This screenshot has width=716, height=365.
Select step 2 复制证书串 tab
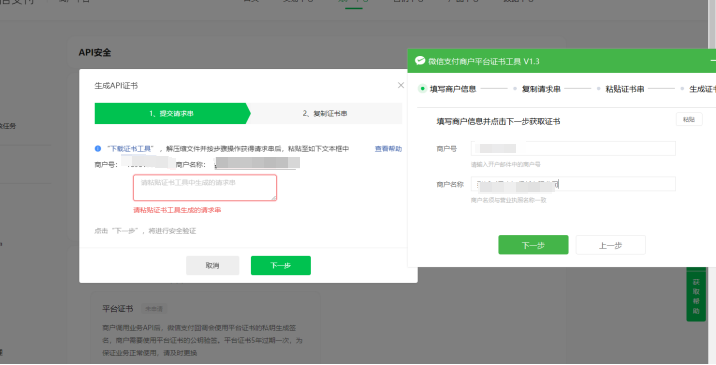coord(326,113)
